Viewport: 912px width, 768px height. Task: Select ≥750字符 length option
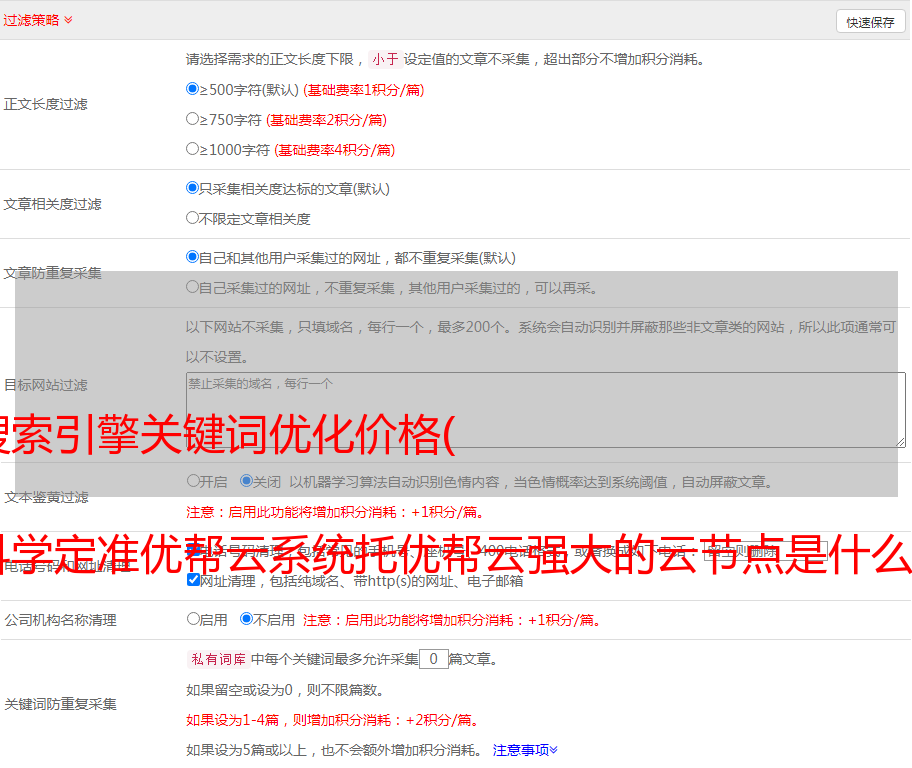[x=193, y=119]
